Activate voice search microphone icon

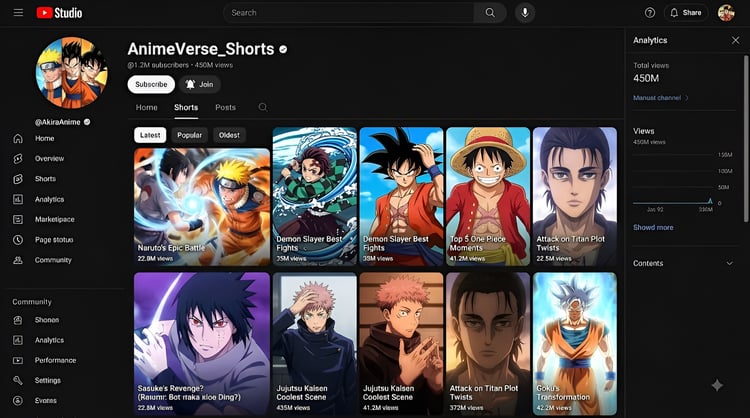pos(525,13)
